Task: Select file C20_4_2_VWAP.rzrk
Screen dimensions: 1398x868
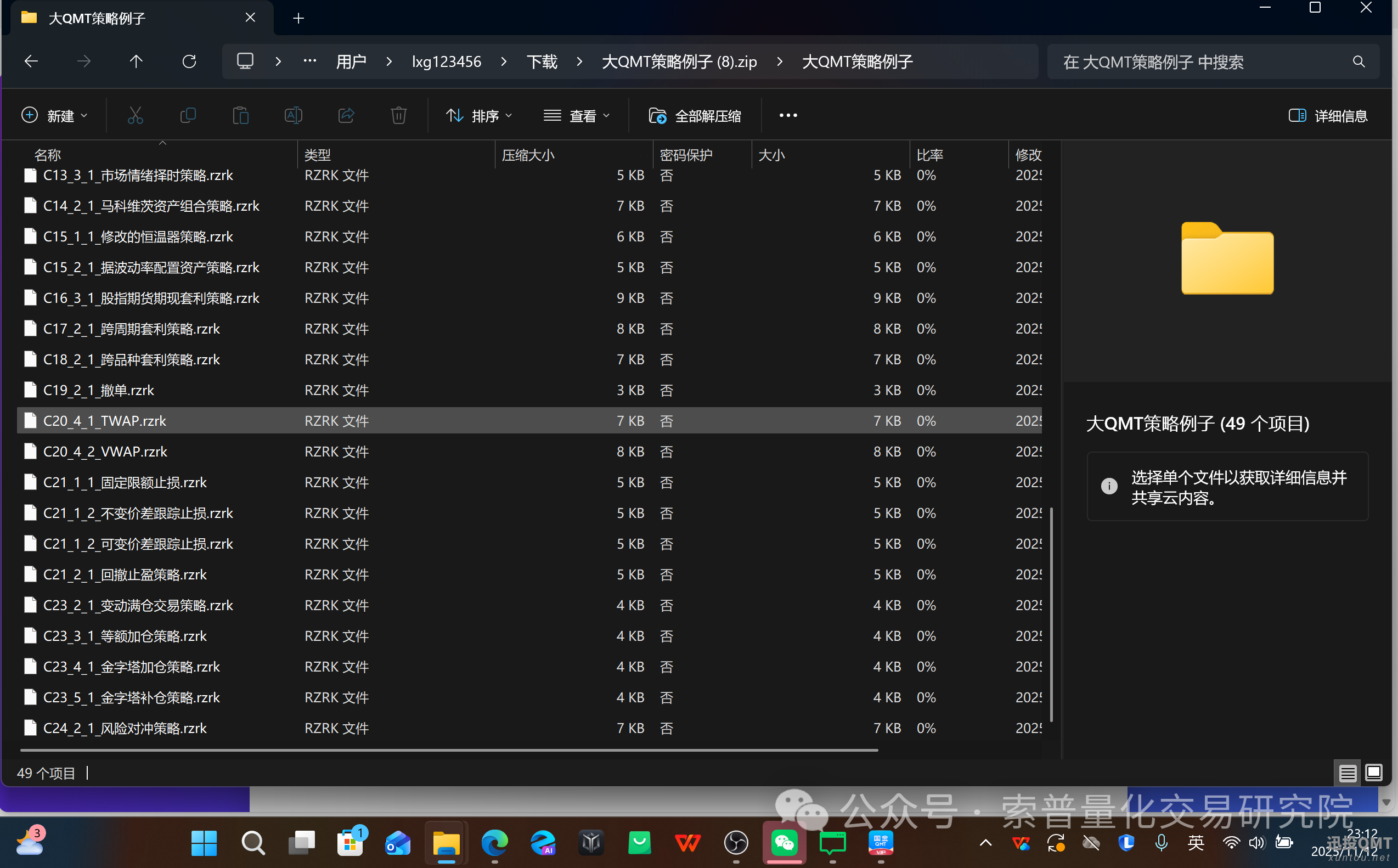Action: pos(105,452)
